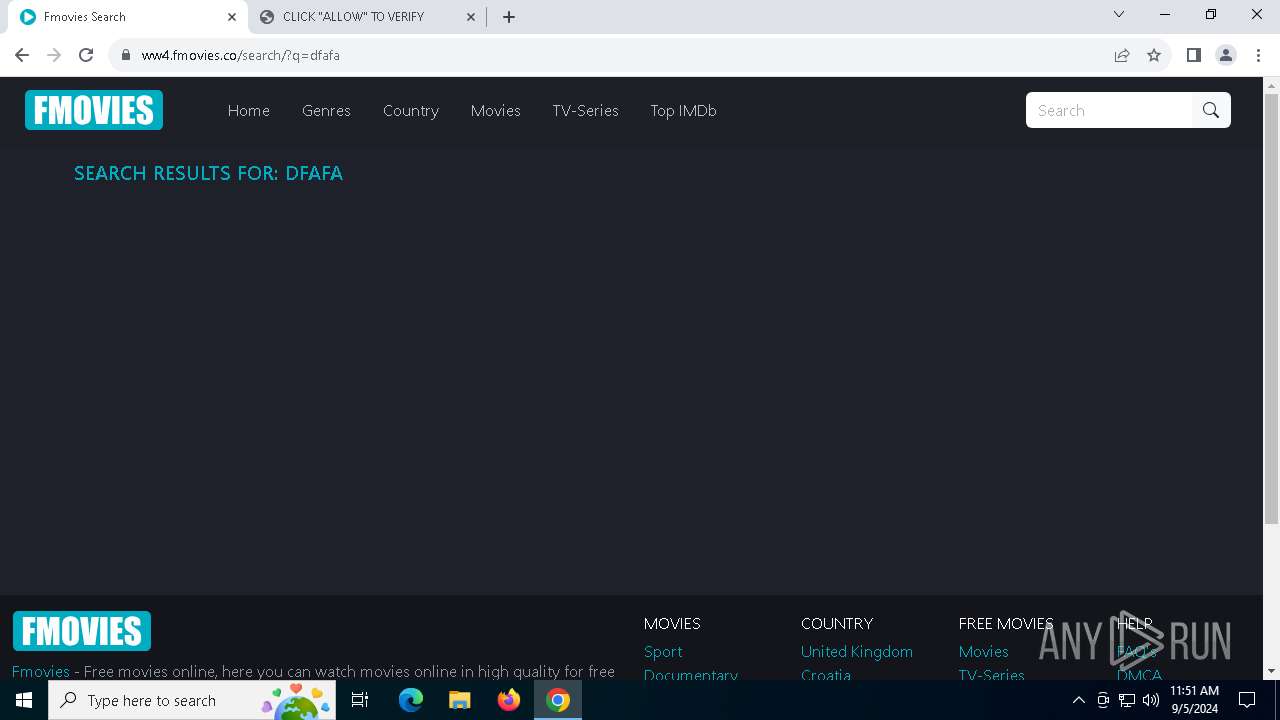This screenshot has height=720, width=1280.
Task: Switch to the CLICK "ALLOW" TO VERIFY tab
Action: tap(366, 17)
